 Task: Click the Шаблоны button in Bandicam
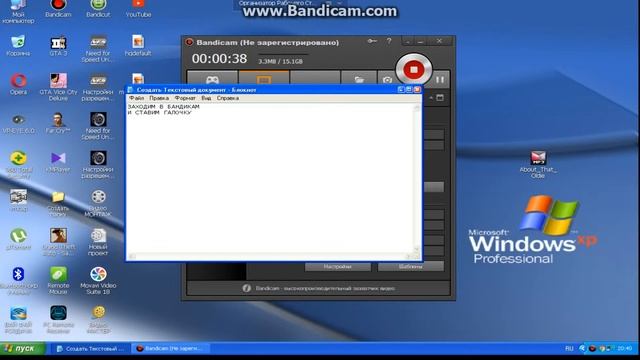pos(411,267)
